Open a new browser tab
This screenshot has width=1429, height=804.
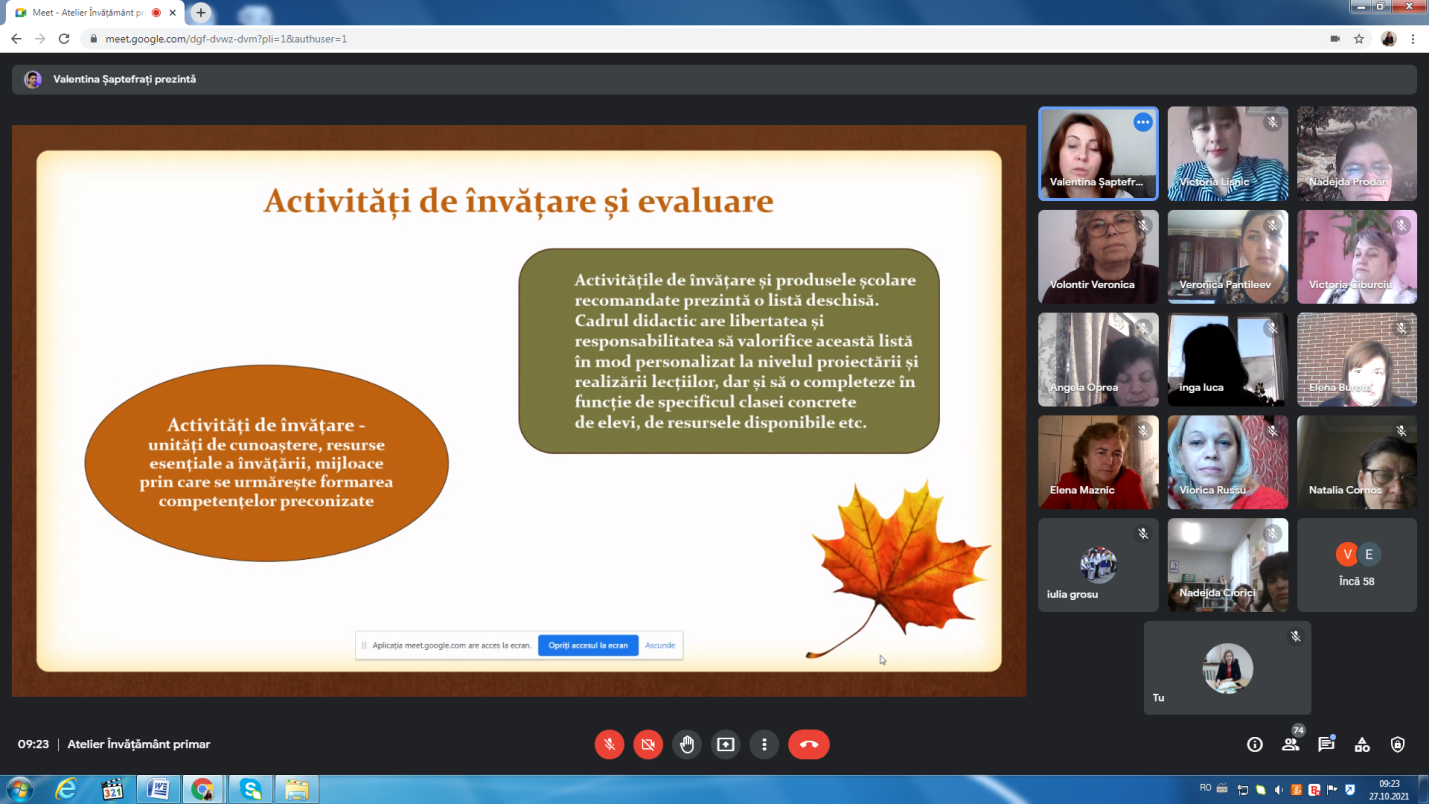(201, 12)
